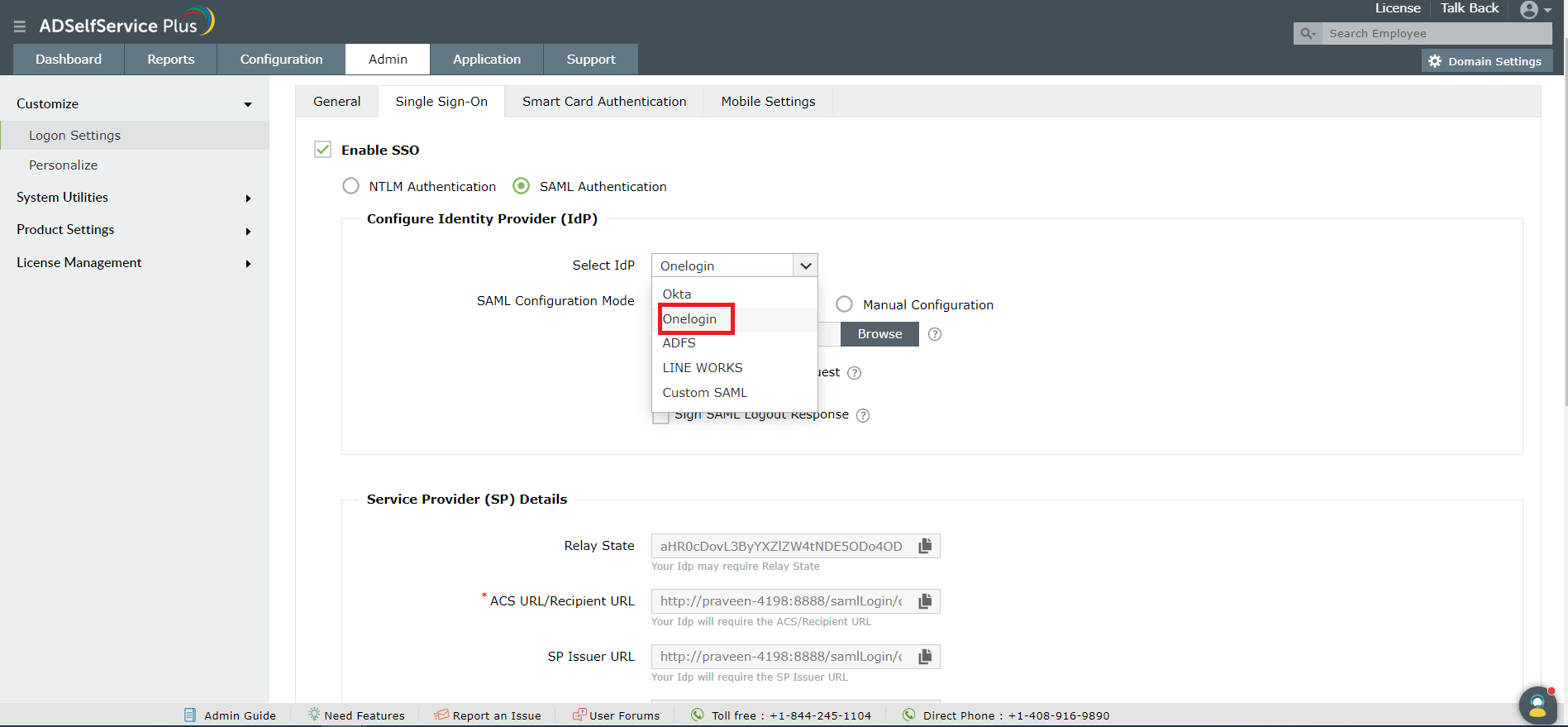1568x727 pixels.
Task: Select SAML Authentication radio button
Action: coord(521,186)
